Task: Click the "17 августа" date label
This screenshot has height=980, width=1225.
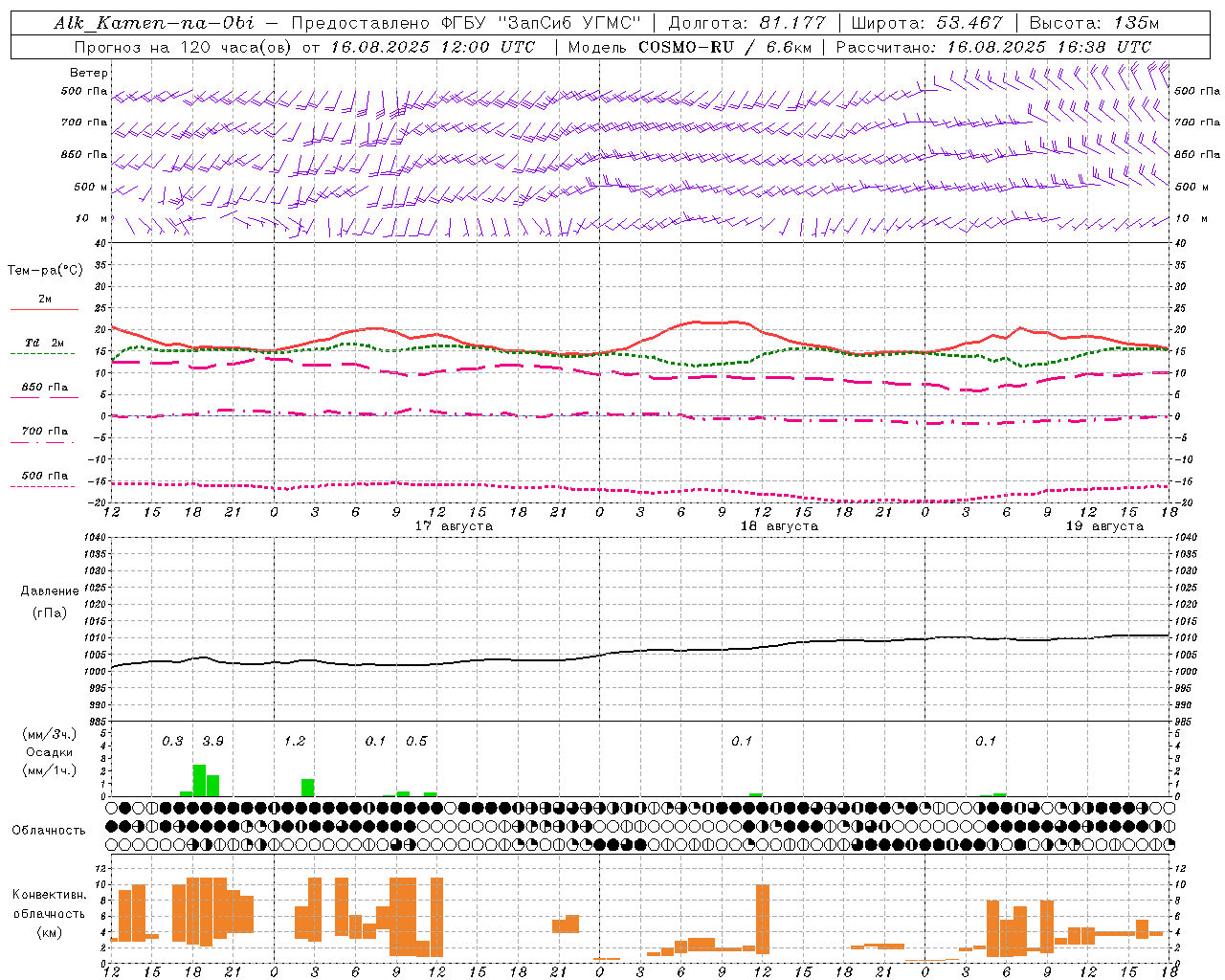Action: (x=454, y=526)
